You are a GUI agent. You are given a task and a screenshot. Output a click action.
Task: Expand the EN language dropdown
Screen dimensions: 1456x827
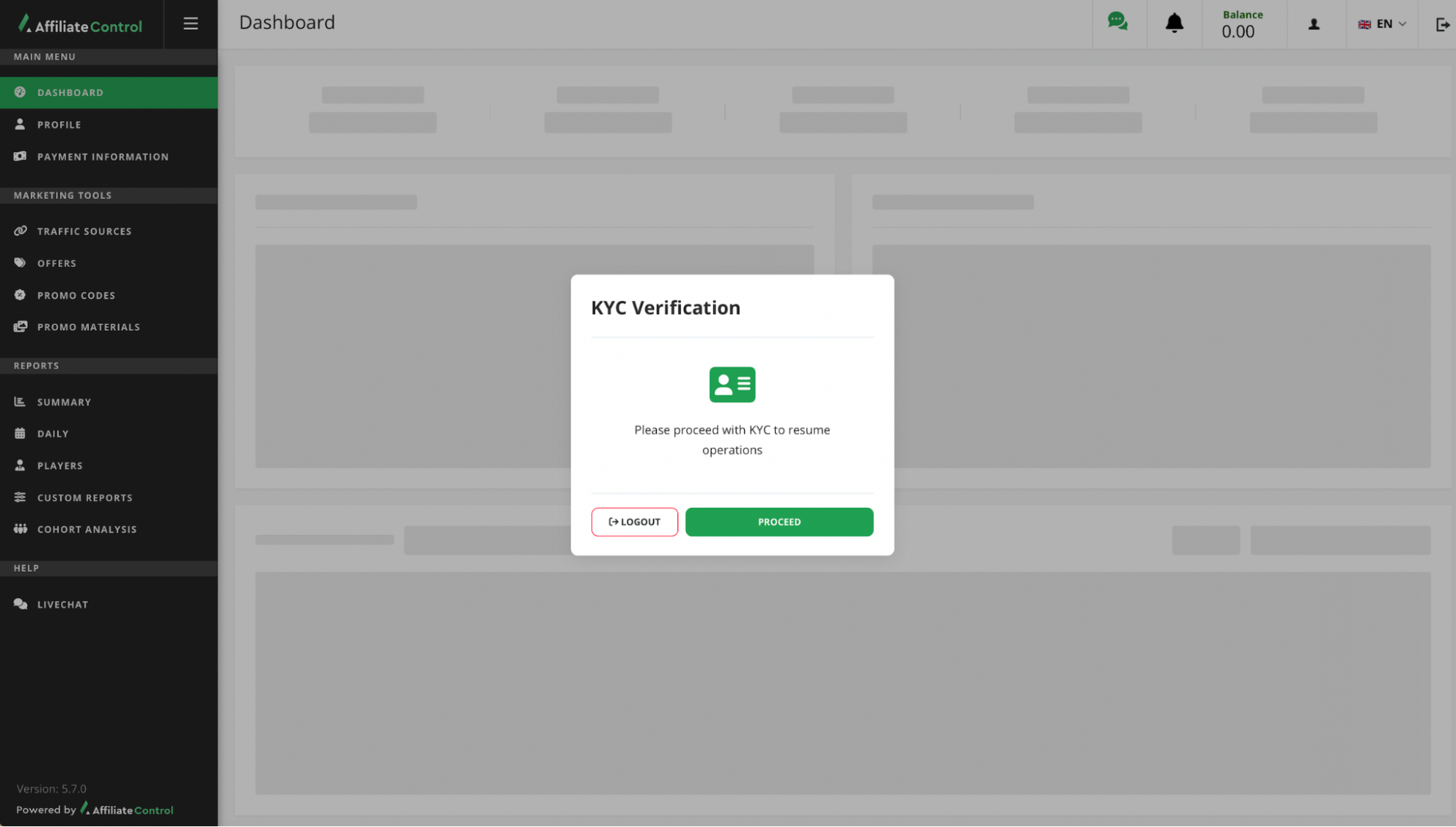pos(1382,24)
